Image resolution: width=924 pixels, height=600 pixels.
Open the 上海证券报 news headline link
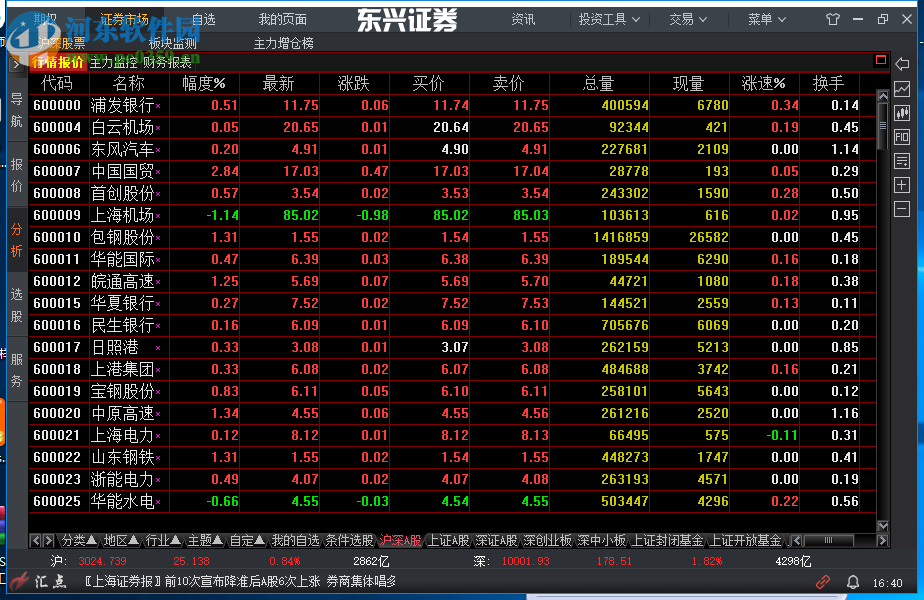click(x=240, y=582)
